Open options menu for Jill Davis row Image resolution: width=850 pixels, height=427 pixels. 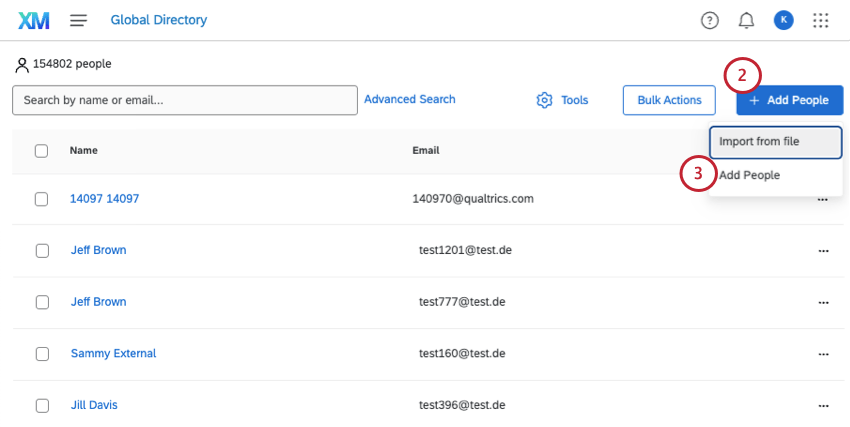[823, 405]
